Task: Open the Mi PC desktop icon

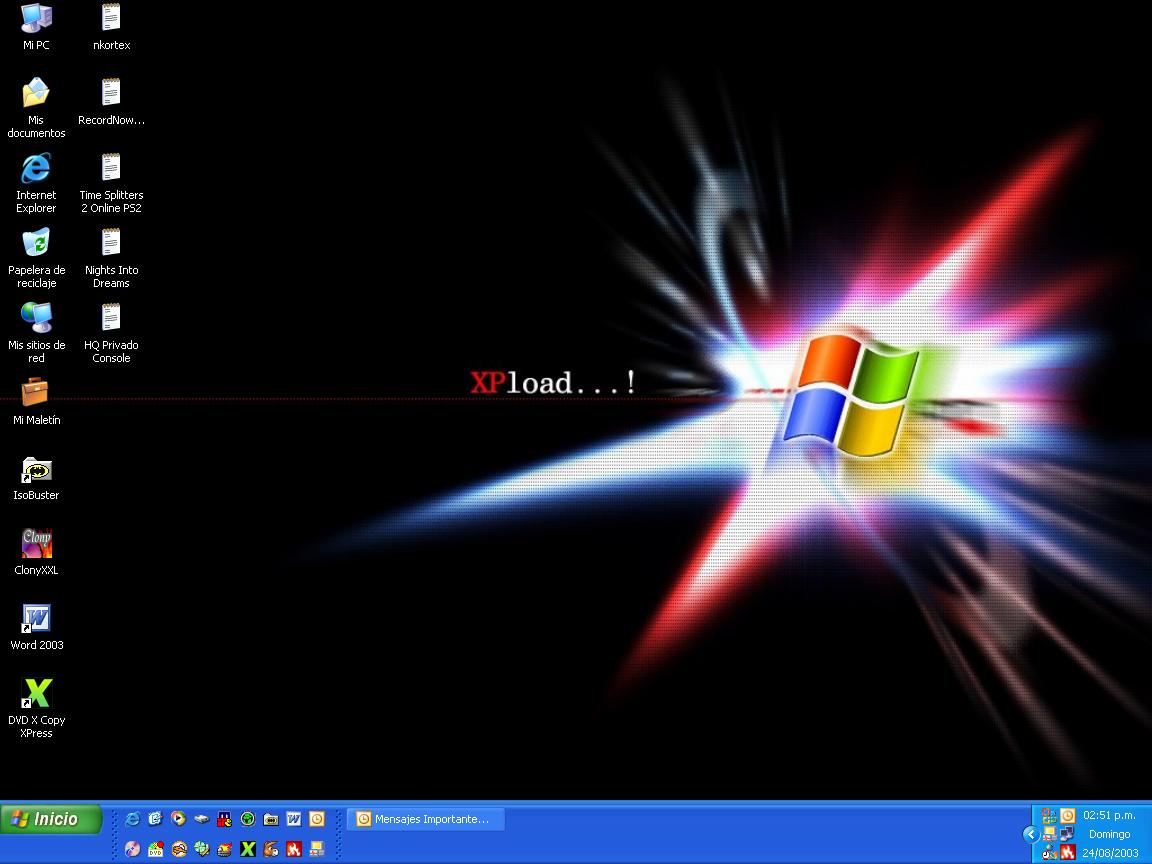Action: pyautogui.click(x=36, y=19)
